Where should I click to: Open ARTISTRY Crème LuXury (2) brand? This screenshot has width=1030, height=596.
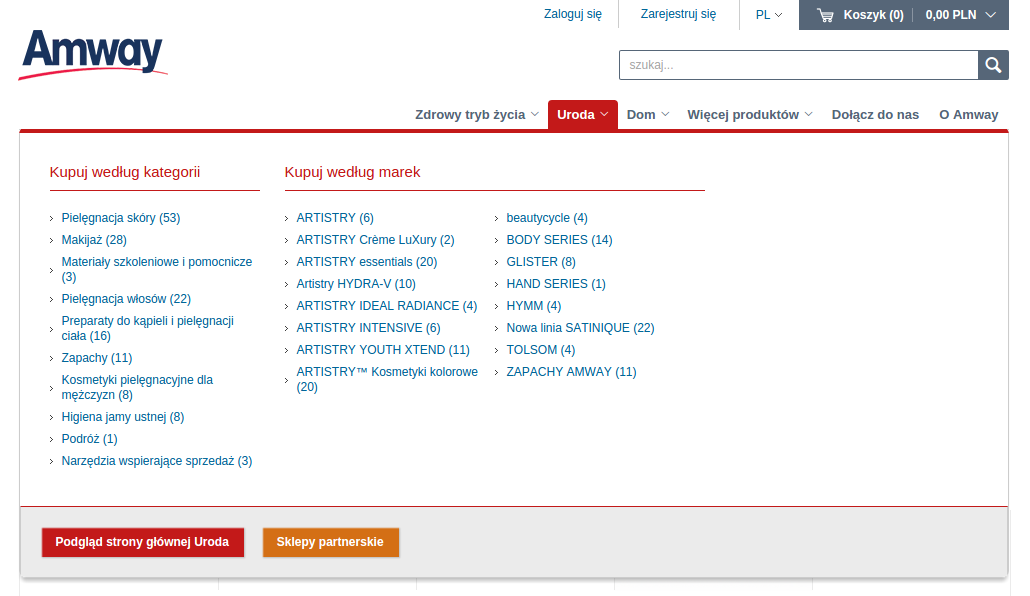point(375,240)
